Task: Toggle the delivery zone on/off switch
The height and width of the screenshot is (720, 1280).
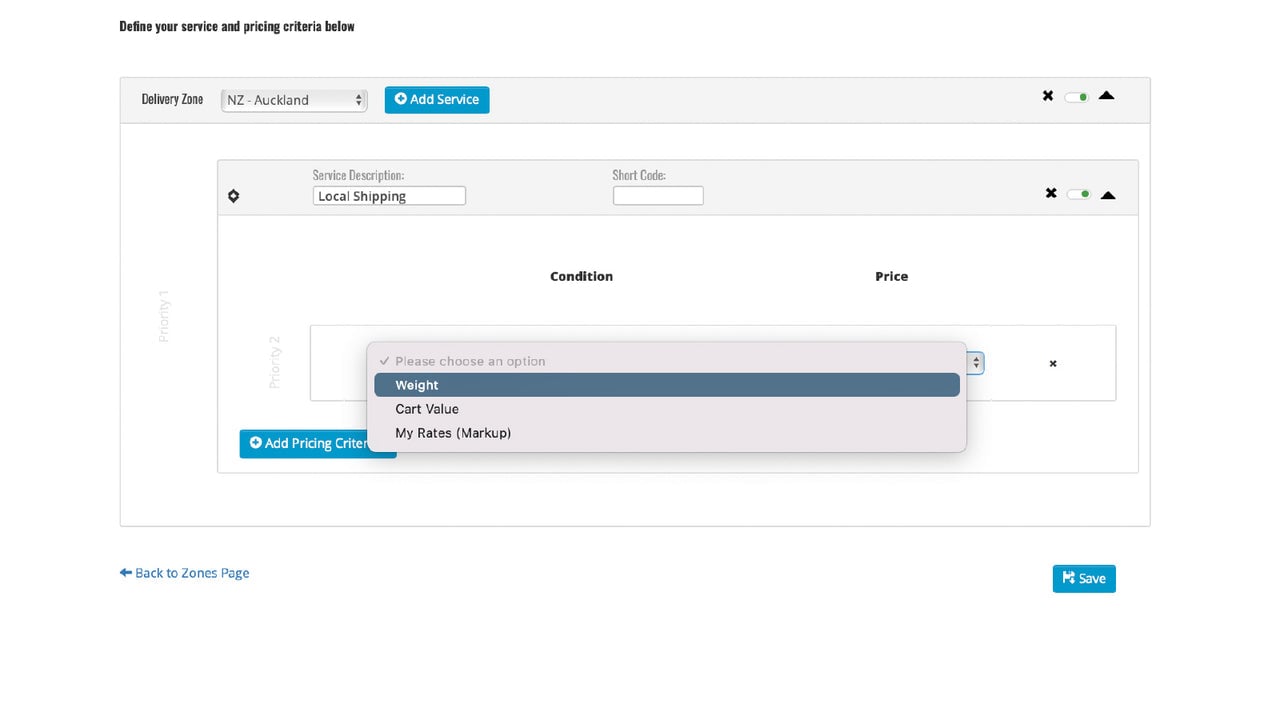Action: (1077, 97)
